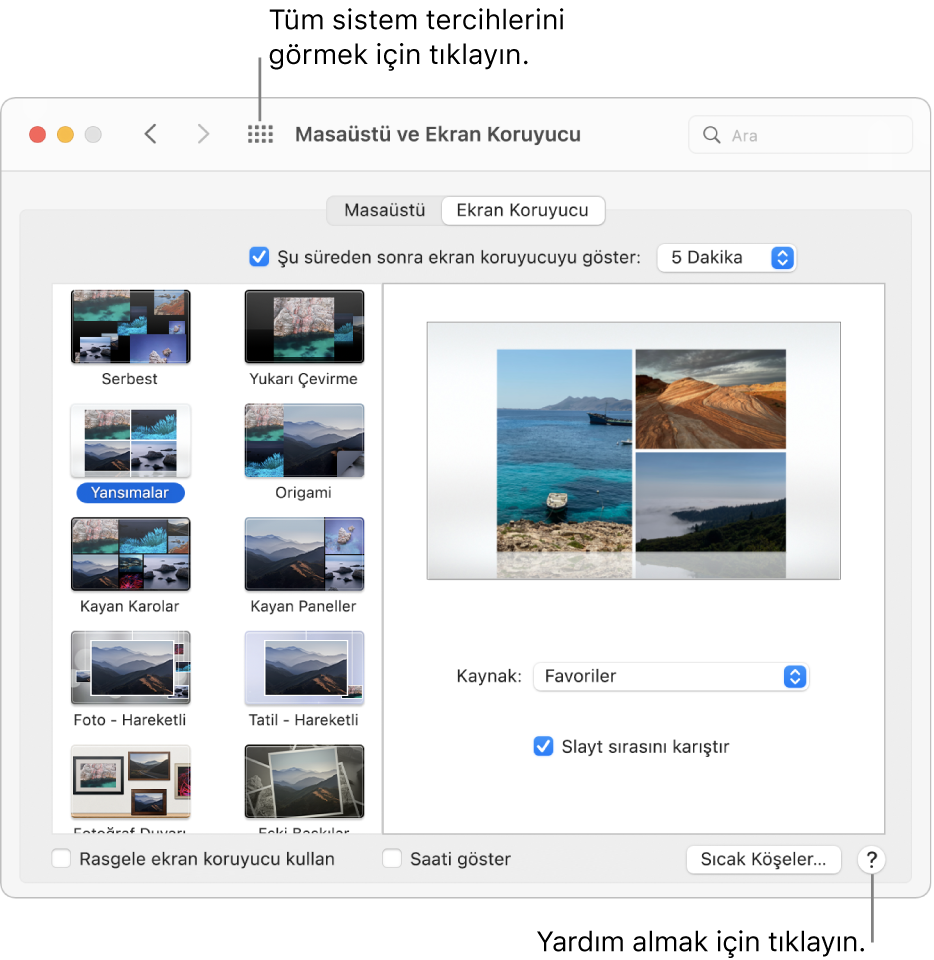Click the back navigation arrow

coord(150,133)
